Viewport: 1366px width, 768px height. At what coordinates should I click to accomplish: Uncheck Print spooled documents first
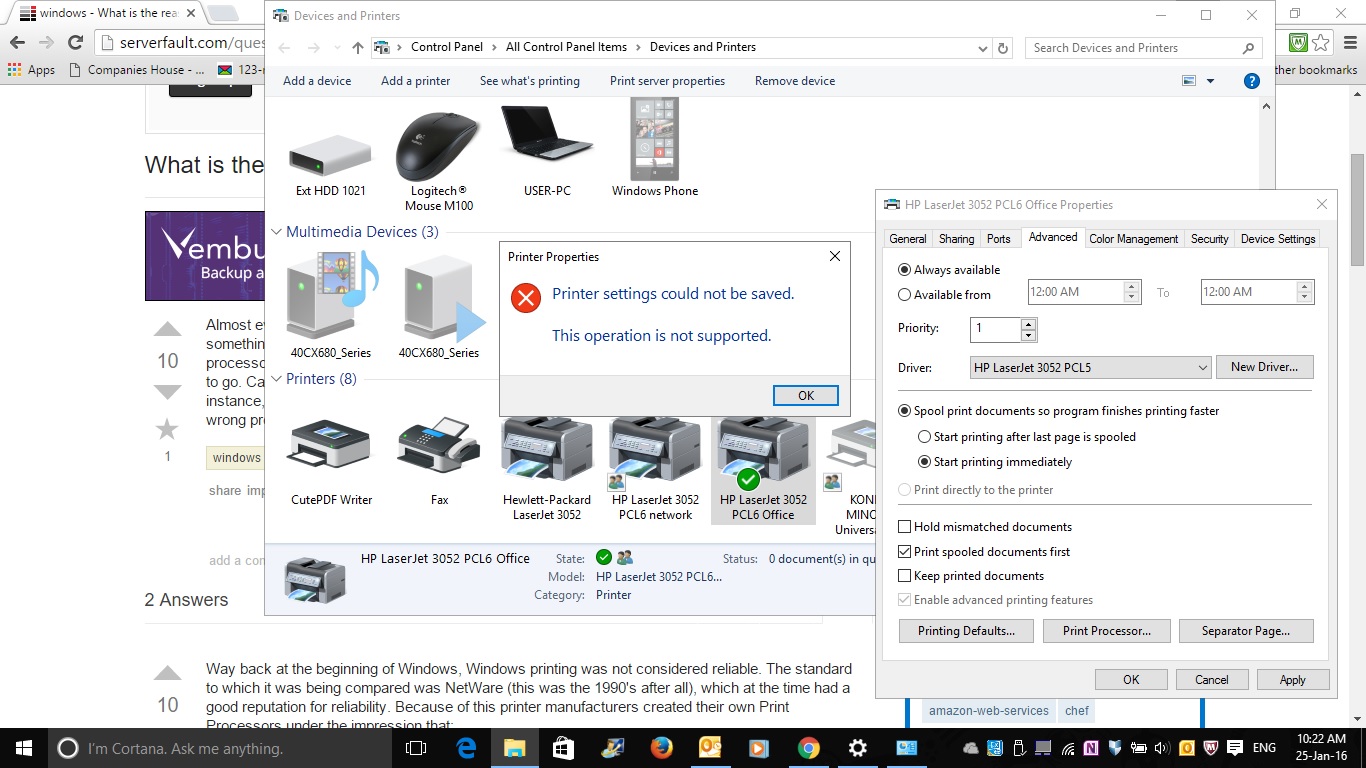(x=905, y=552)
